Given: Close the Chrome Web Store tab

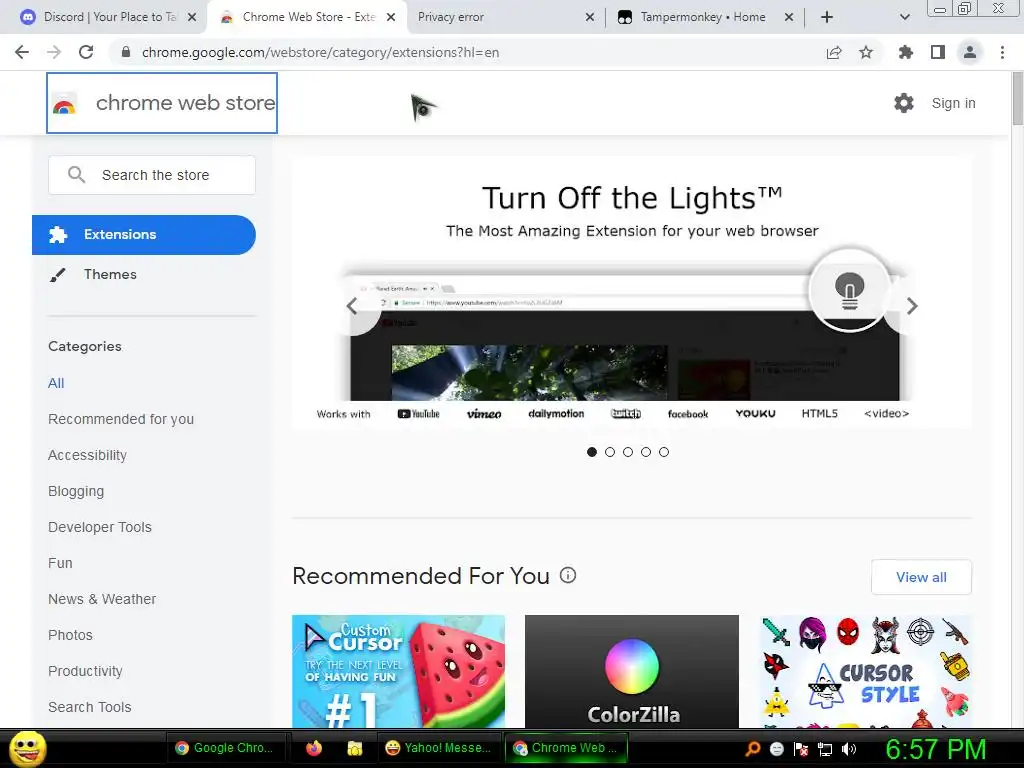Looking at the screenshot, I should click(x=391, y=17).
